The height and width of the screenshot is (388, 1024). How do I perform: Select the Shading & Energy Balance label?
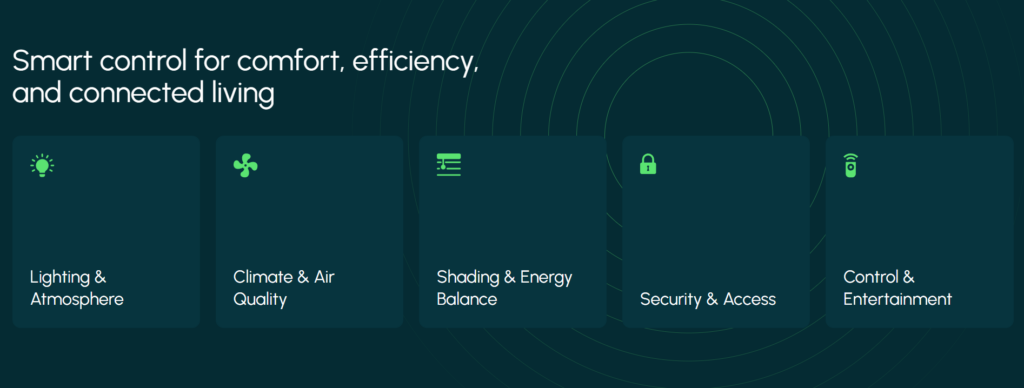(x=504, y=288)
